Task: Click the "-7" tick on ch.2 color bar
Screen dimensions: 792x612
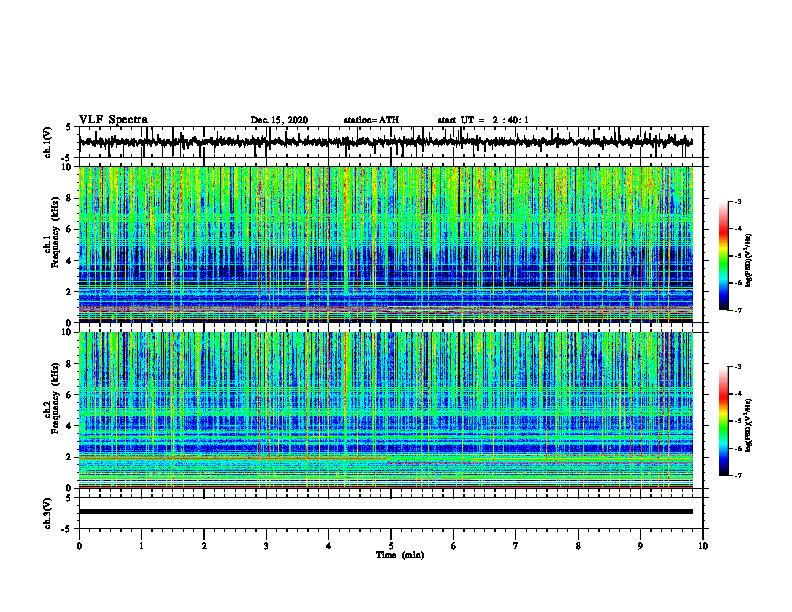Action: [x=738, y=475]
